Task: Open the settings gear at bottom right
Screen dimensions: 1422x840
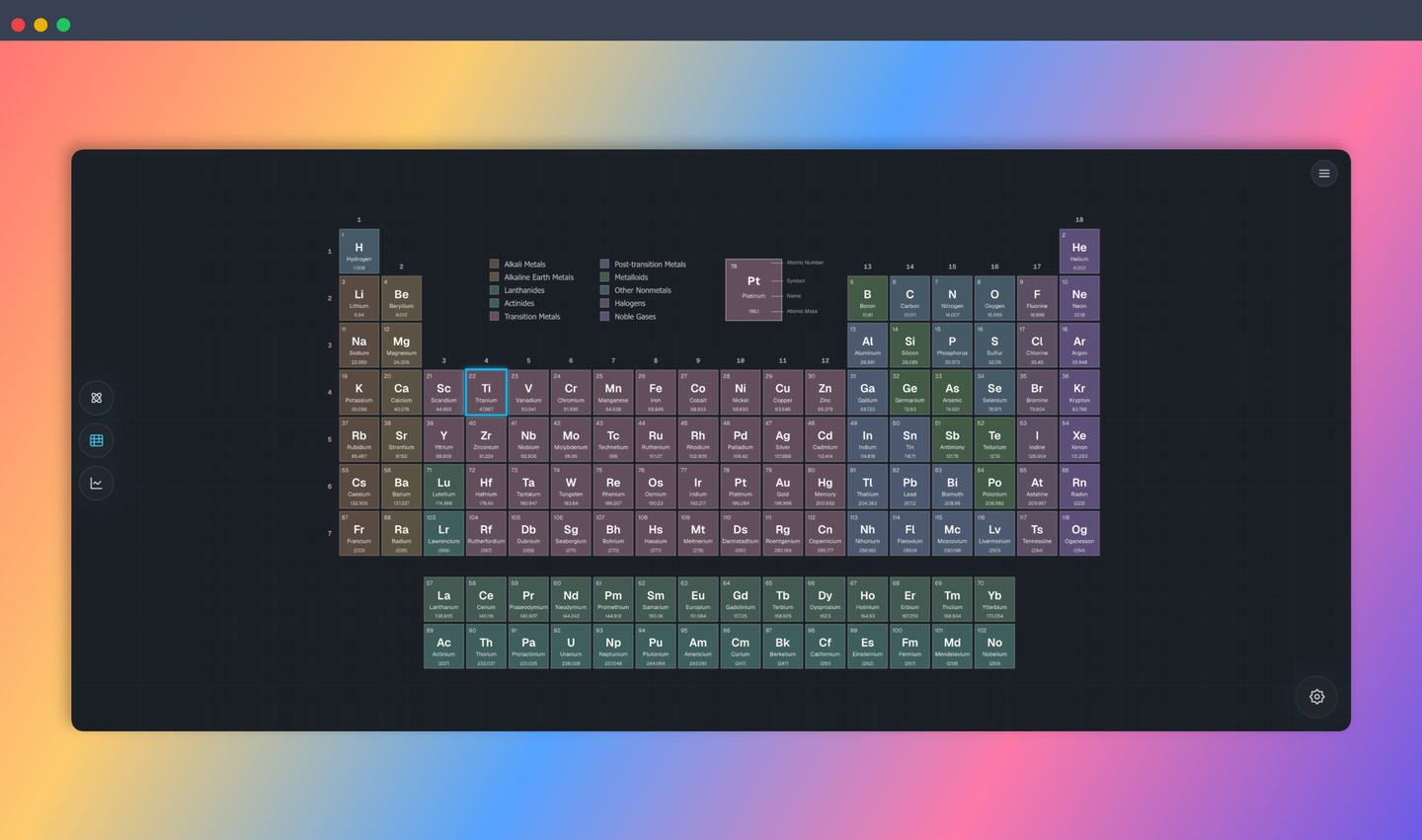Action: [x=1316, y=697]
